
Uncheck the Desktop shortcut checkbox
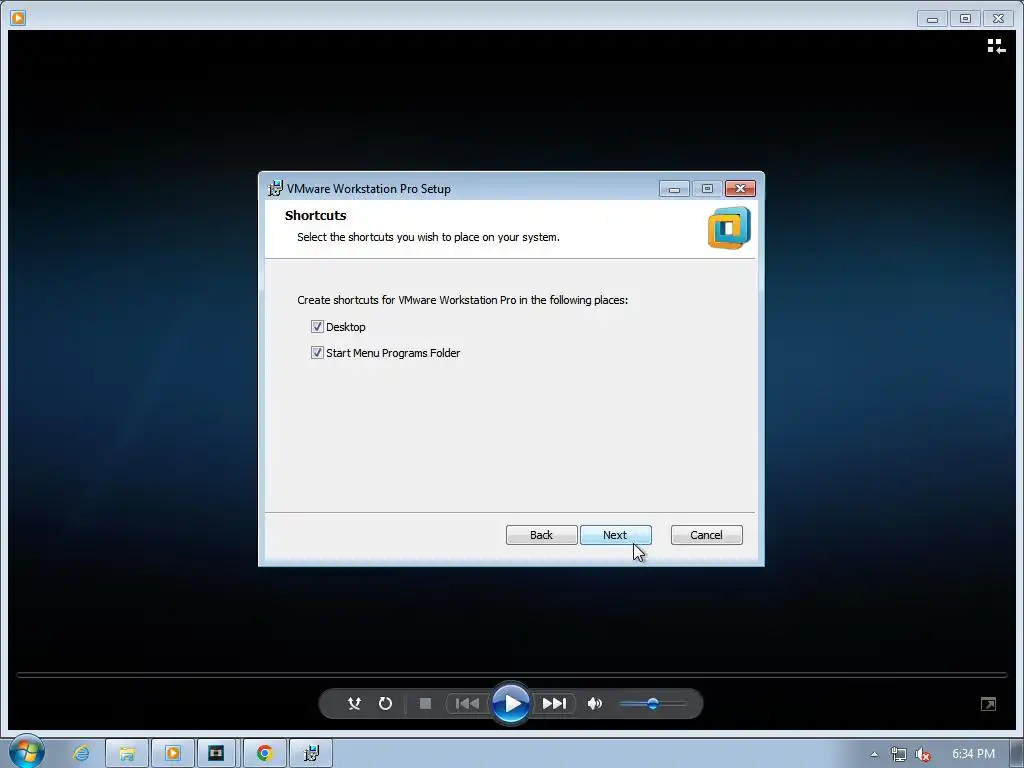317,327
